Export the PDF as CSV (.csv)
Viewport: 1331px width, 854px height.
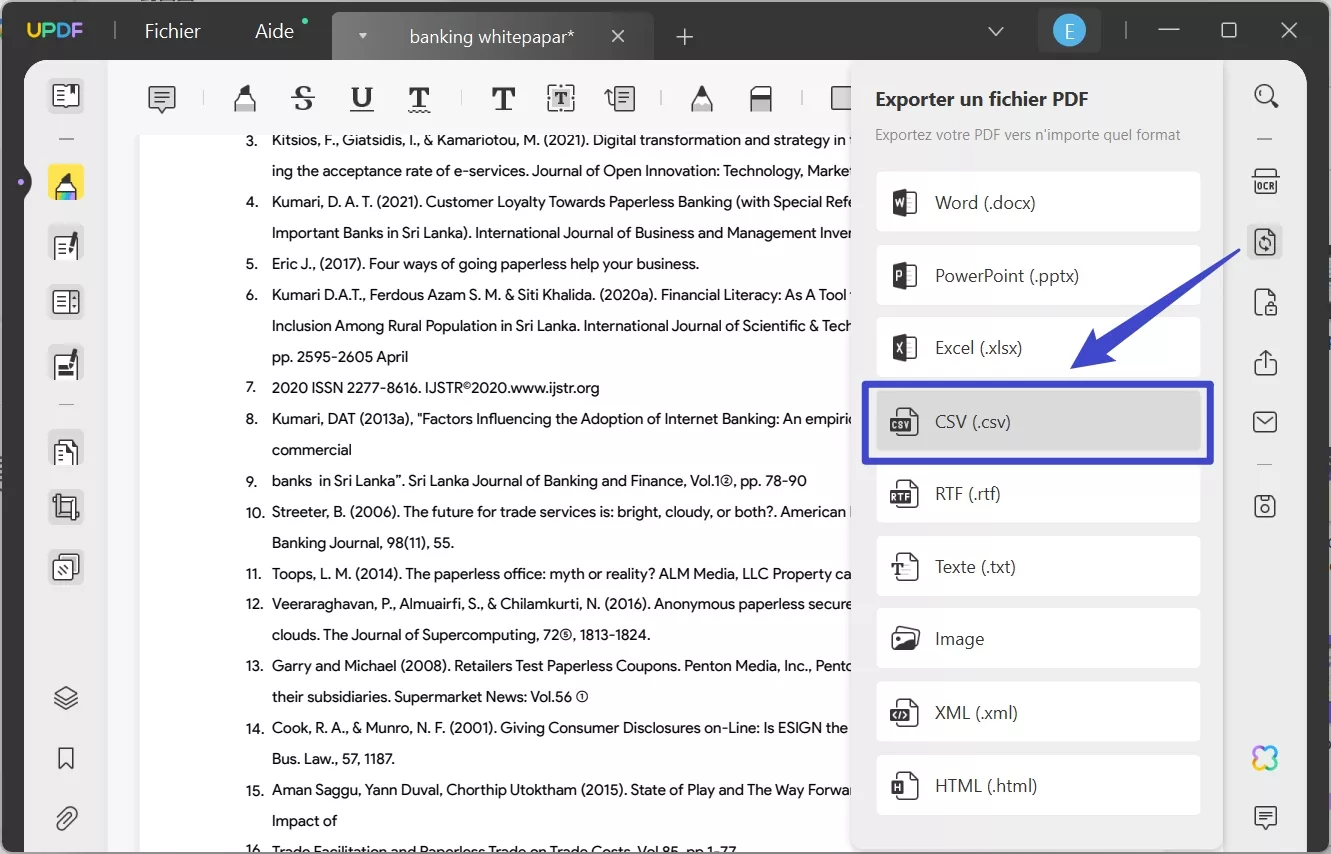1038,421
